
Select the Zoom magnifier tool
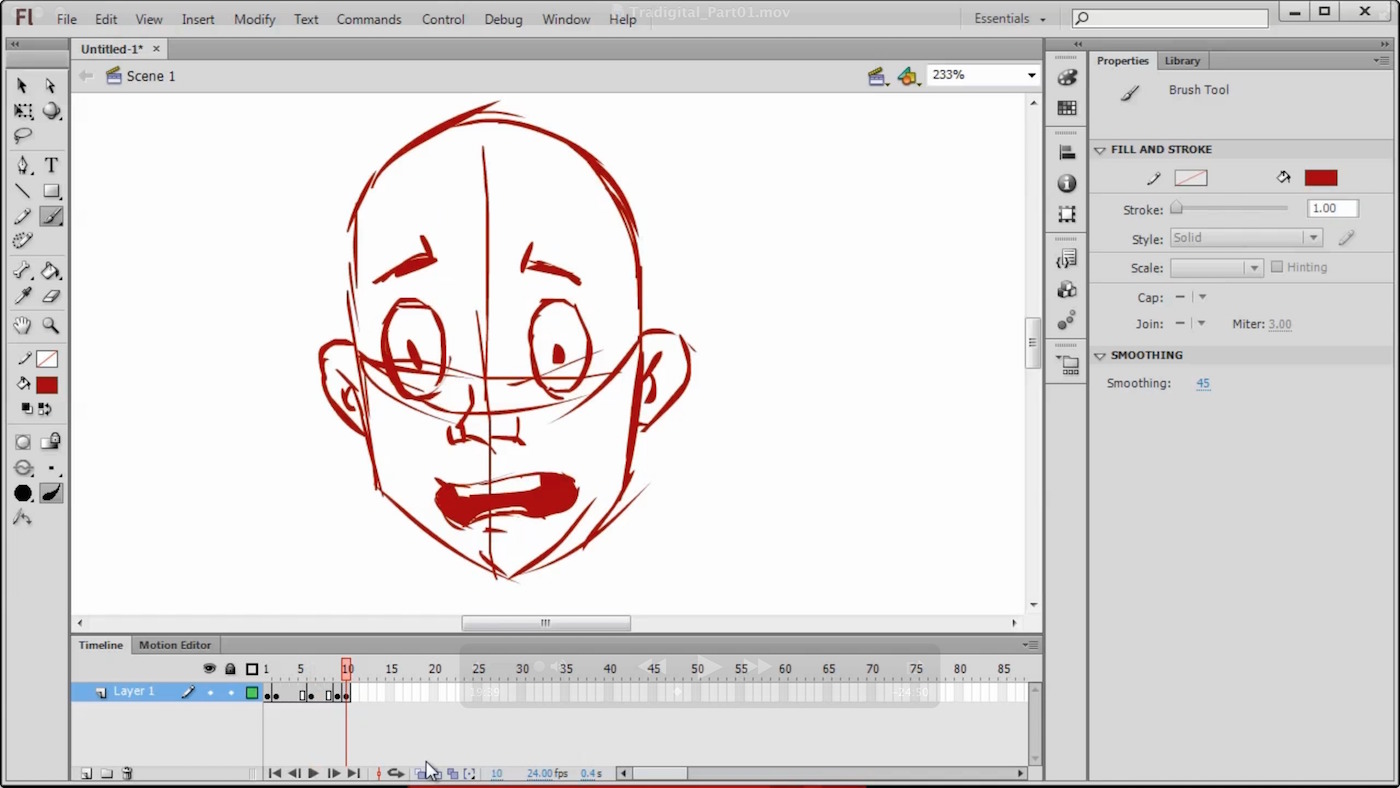51,326
